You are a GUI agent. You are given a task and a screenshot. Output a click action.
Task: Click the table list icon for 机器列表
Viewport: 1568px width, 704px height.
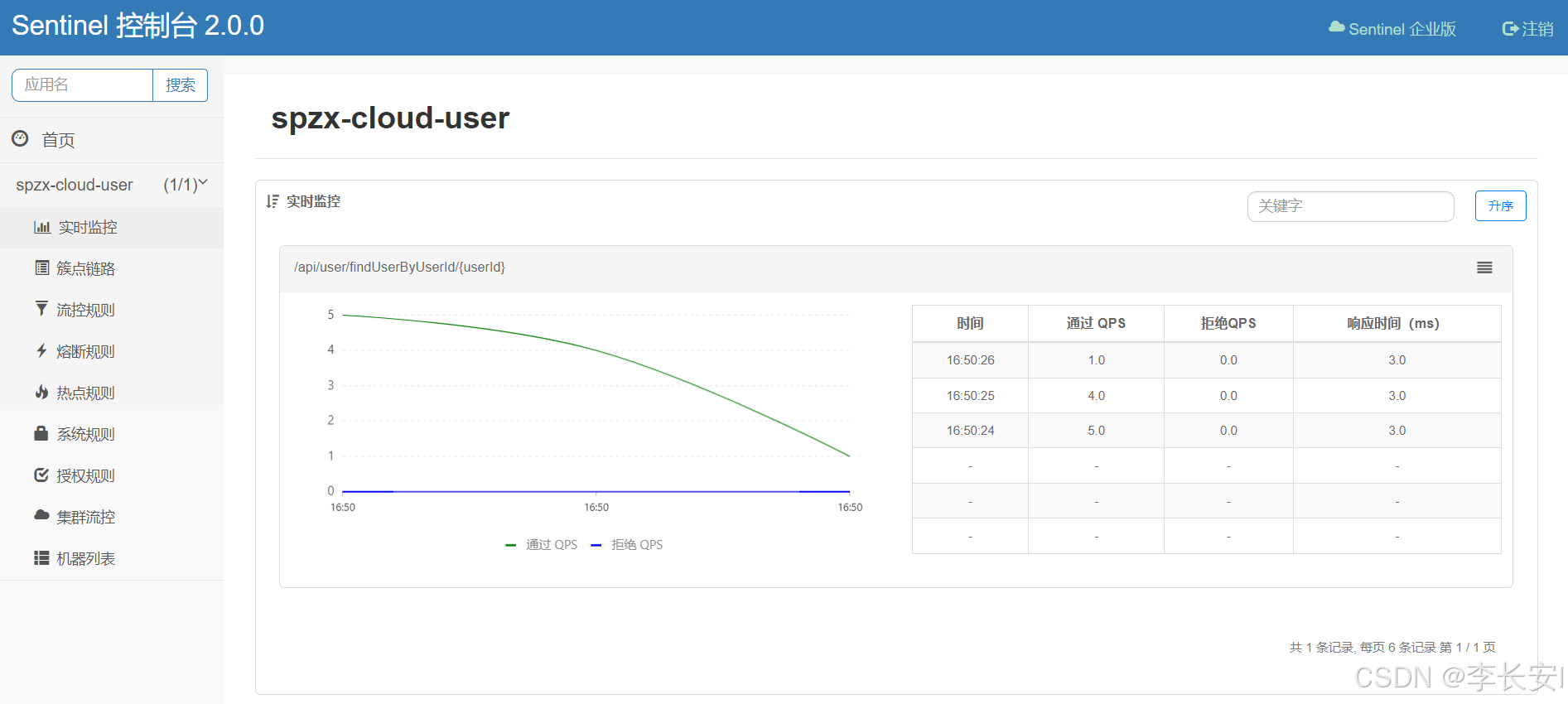point(41,558)
